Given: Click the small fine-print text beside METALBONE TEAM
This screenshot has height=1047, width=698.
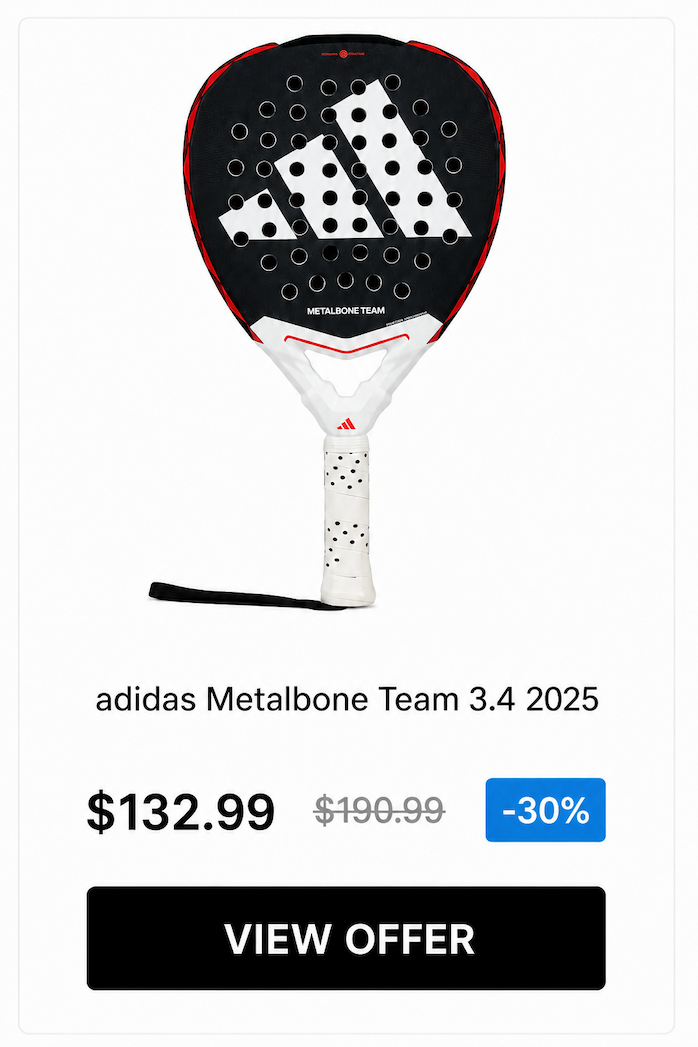Looking at the screenshot, I should 407,320.
